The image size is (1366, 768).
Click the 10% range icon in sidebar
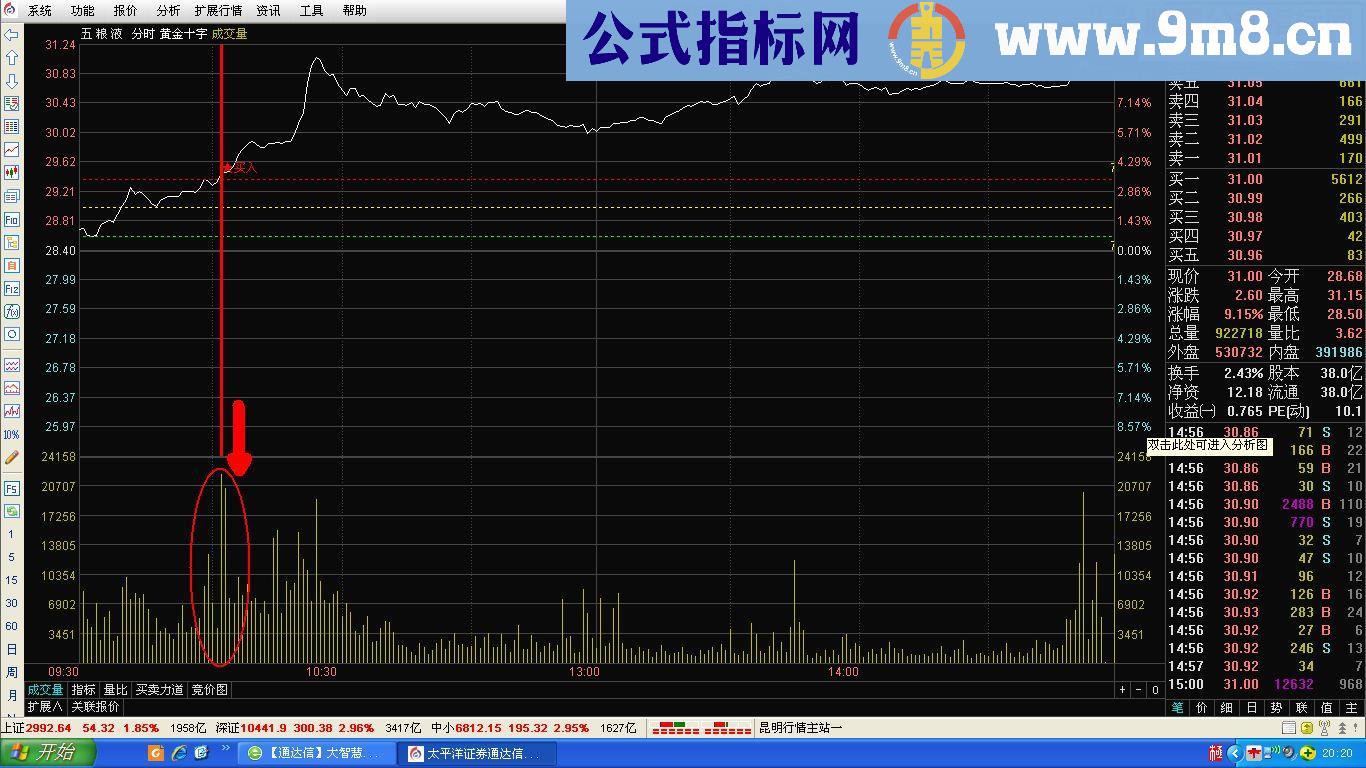tap(14, 433)
